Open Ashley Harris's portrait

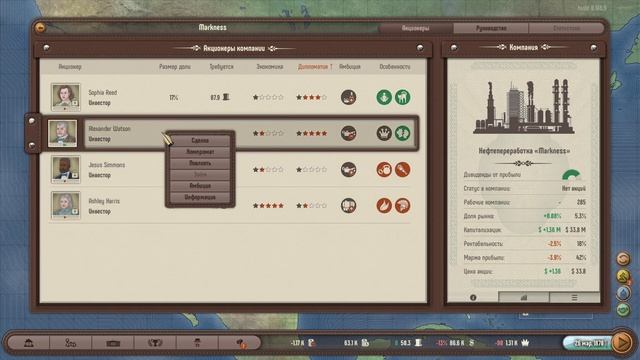coord(65,205)
